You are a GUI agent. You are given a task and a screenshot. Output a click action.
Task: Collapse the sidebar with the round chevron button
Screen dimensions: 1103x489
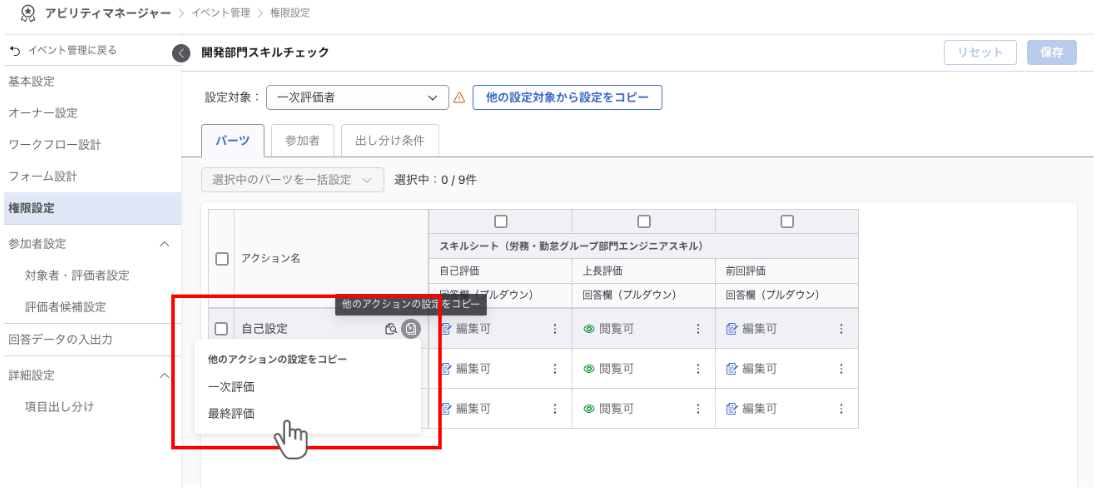point(181,53)
